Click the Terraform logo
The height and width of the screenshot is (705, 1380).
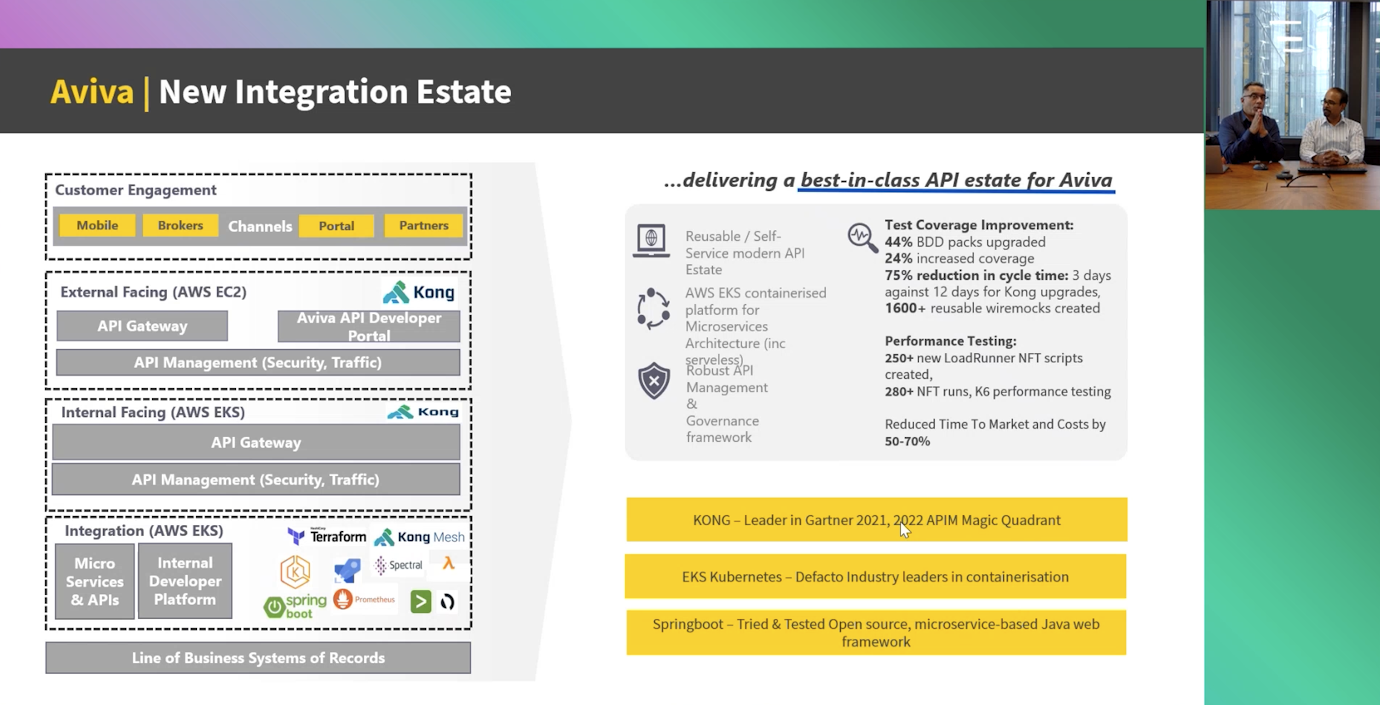pos(326,537)
